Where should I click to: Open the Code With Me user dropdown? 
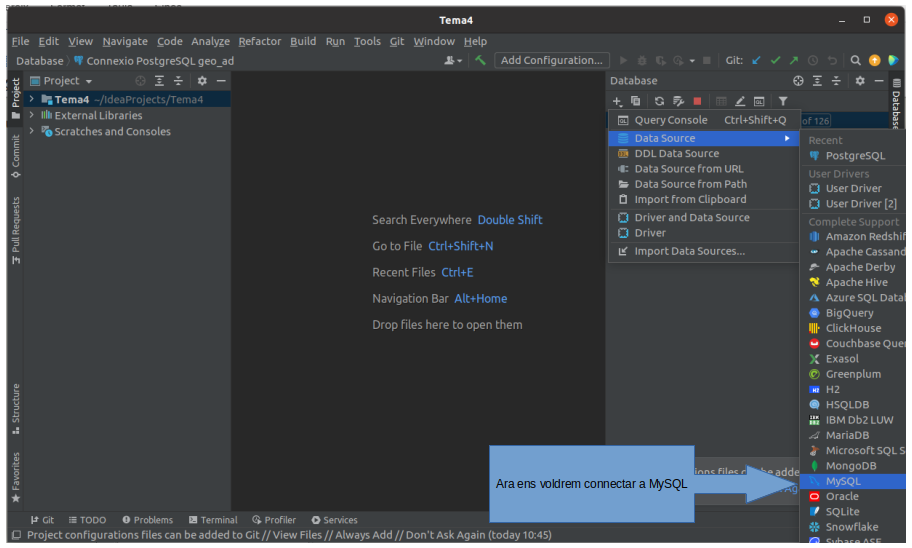[453, 60]
